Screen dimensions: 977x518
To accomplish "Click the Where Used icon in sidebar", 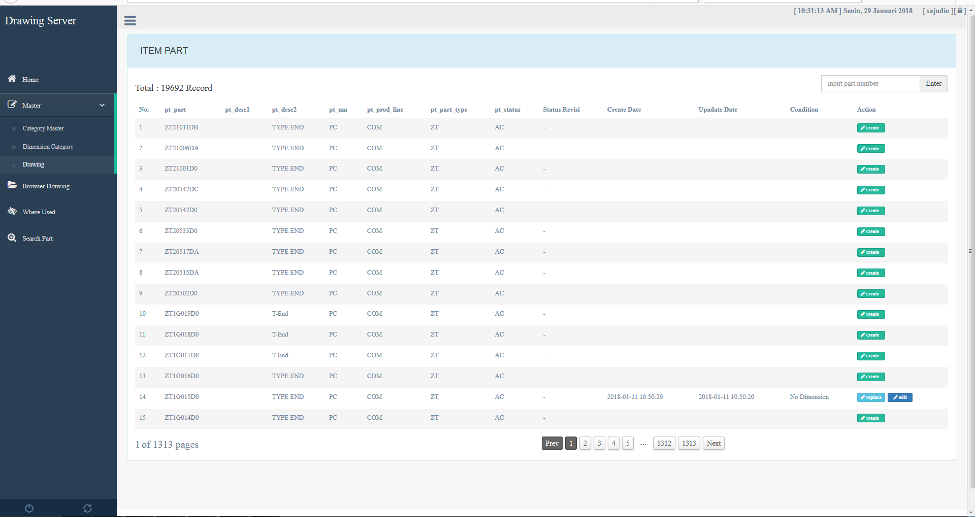I will coord(11,211).
